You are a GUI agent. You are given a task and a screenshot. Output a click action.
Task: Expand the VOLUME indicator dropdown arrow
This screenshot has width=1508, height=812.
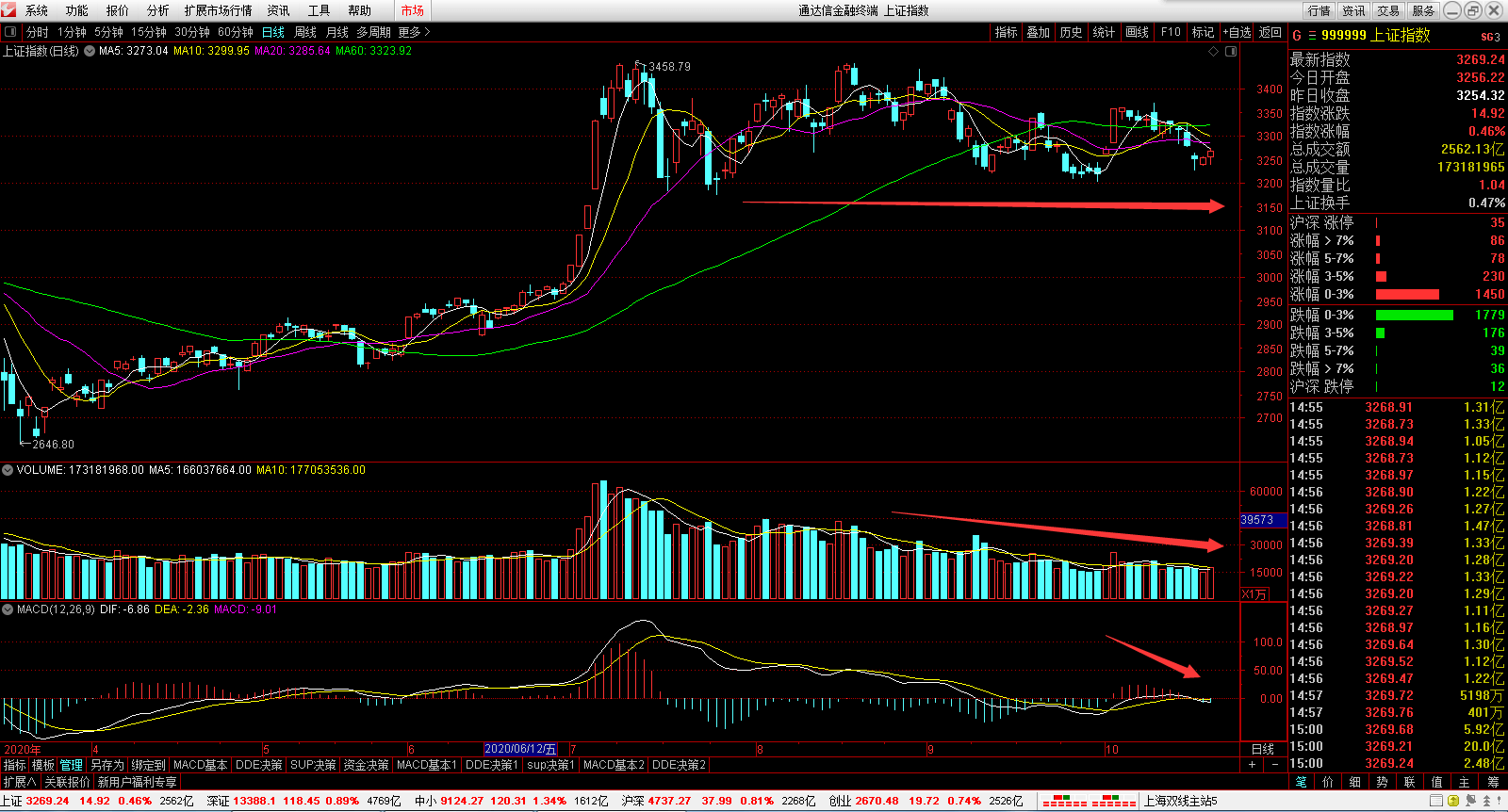[x=8, y=470]
